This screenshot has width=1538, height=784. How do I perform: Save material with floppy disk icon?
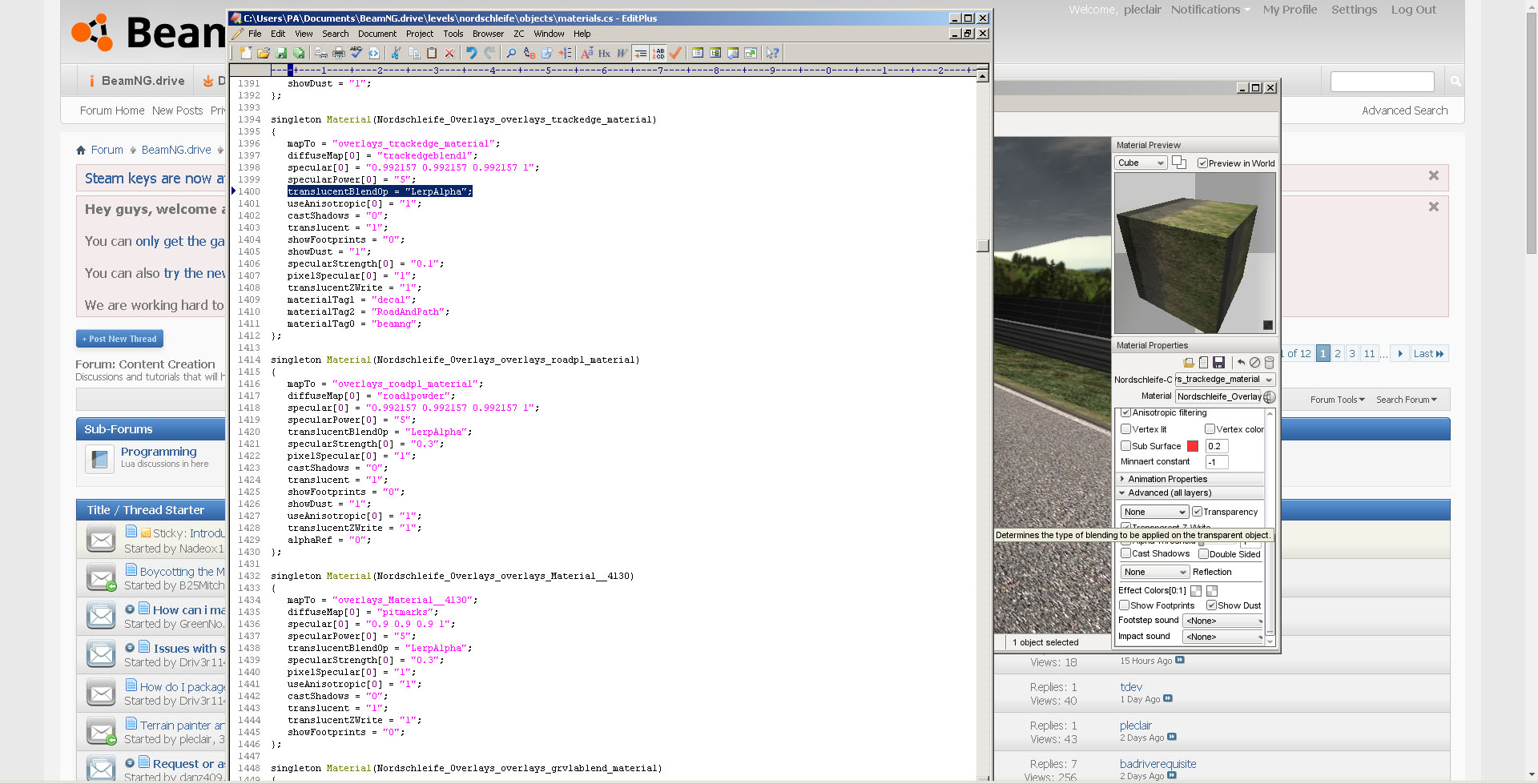coord(1218,363)
